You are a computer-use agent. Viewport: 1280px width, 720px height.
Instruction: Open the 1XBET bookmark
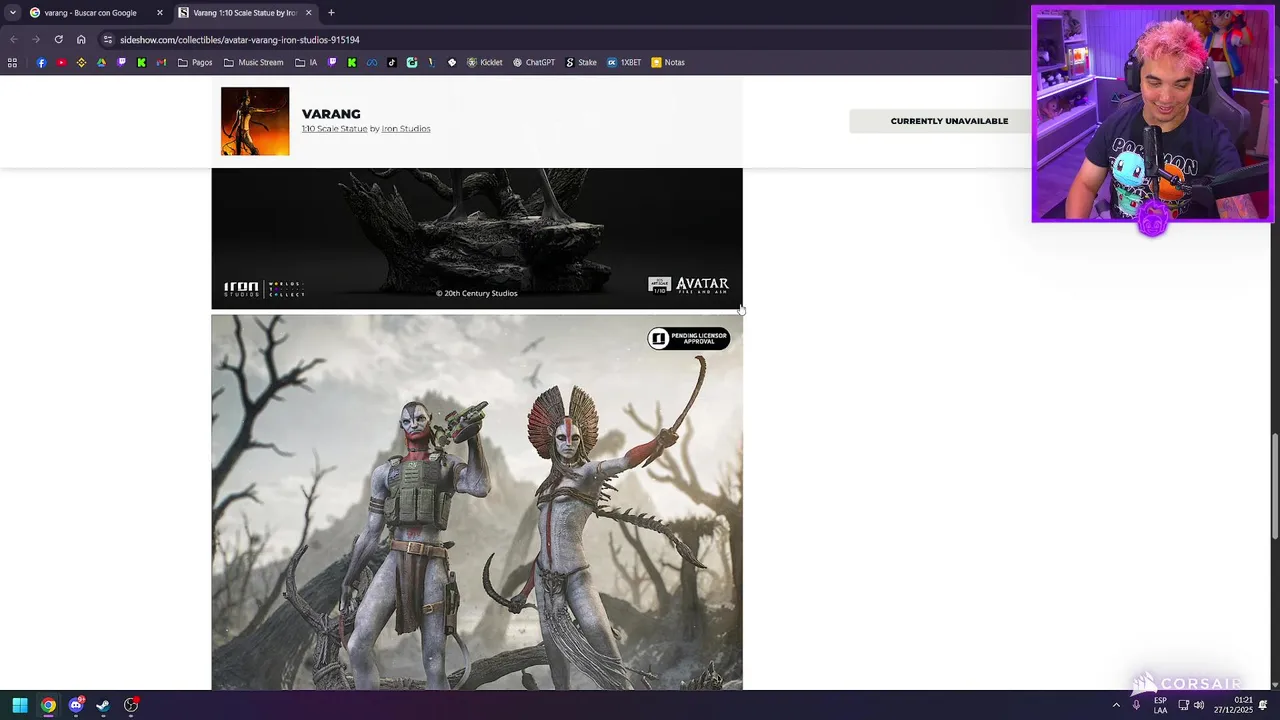click(624, 62)
